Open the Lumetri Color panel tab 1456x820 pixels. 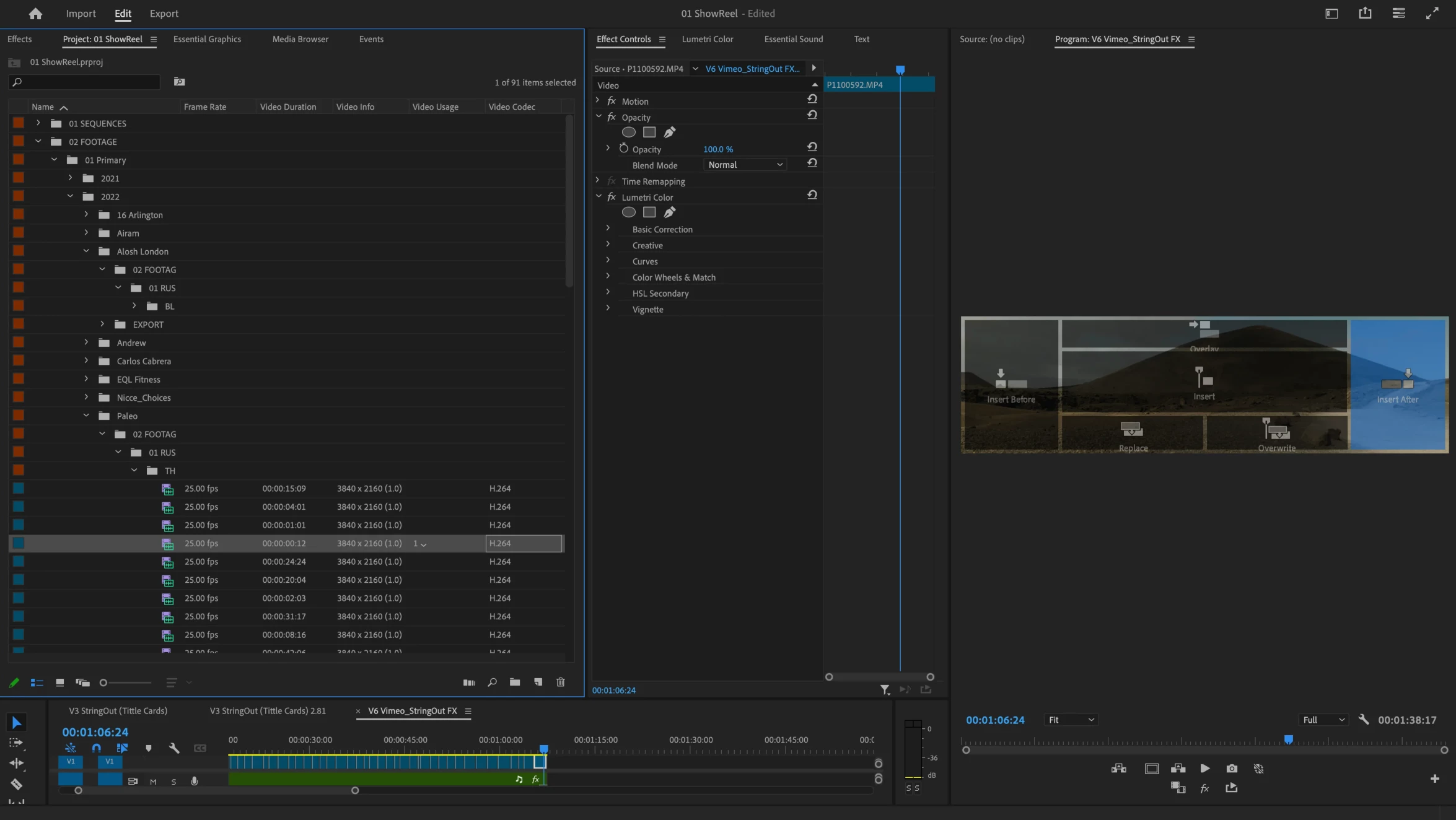click(x=707, y=39)
